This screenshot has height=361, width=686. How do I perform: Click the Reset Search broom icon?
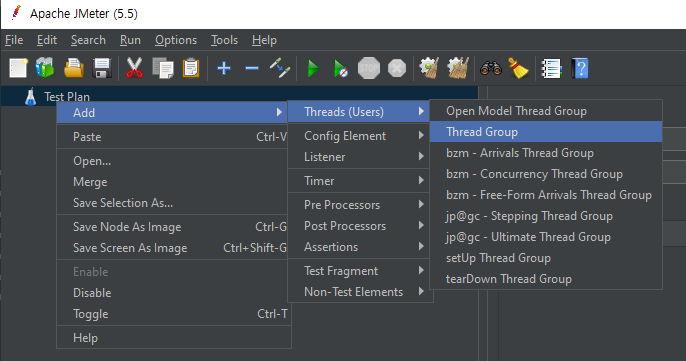point(518,68)
